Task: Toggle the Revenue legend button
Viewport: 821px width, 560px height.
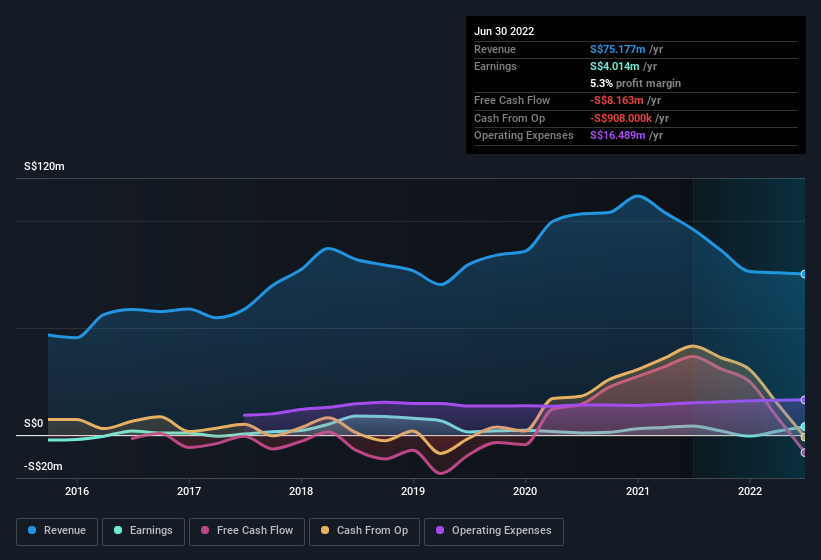Action: pyautogui.click(x=57, y=531)
